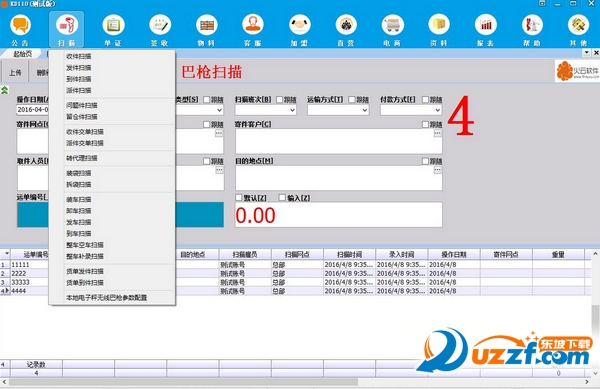Click inside the 寄件客户[C] text box
600x389 pixels.
click(339, 141)
